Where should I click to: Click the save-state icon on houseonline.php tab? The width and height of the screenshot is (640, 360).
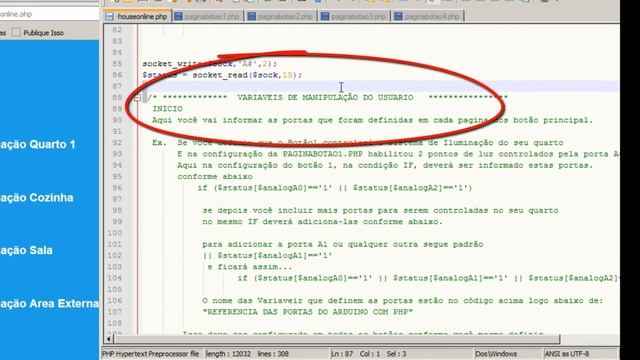click(109, 17)
